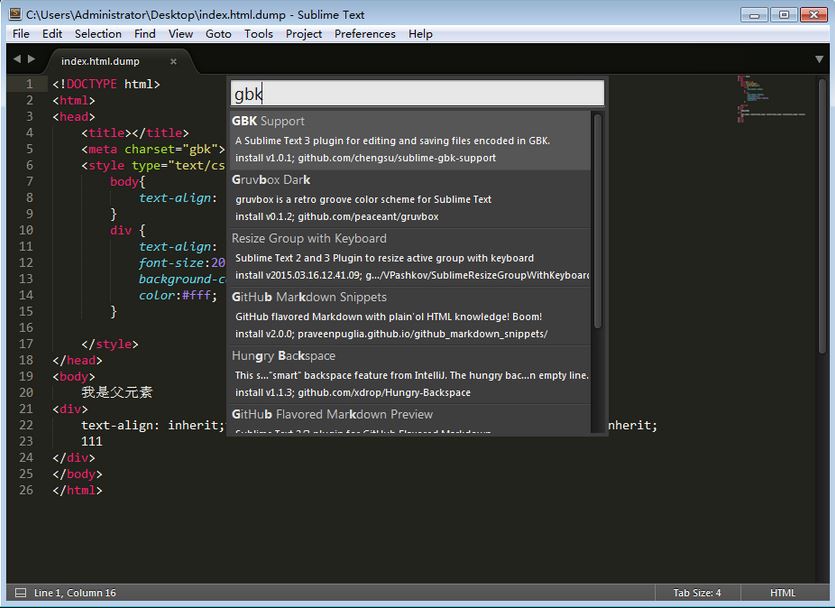Click the font-size:20 line
Image resolution: width=835 pixels, height=608 pixels.
(x=182, y=262)
